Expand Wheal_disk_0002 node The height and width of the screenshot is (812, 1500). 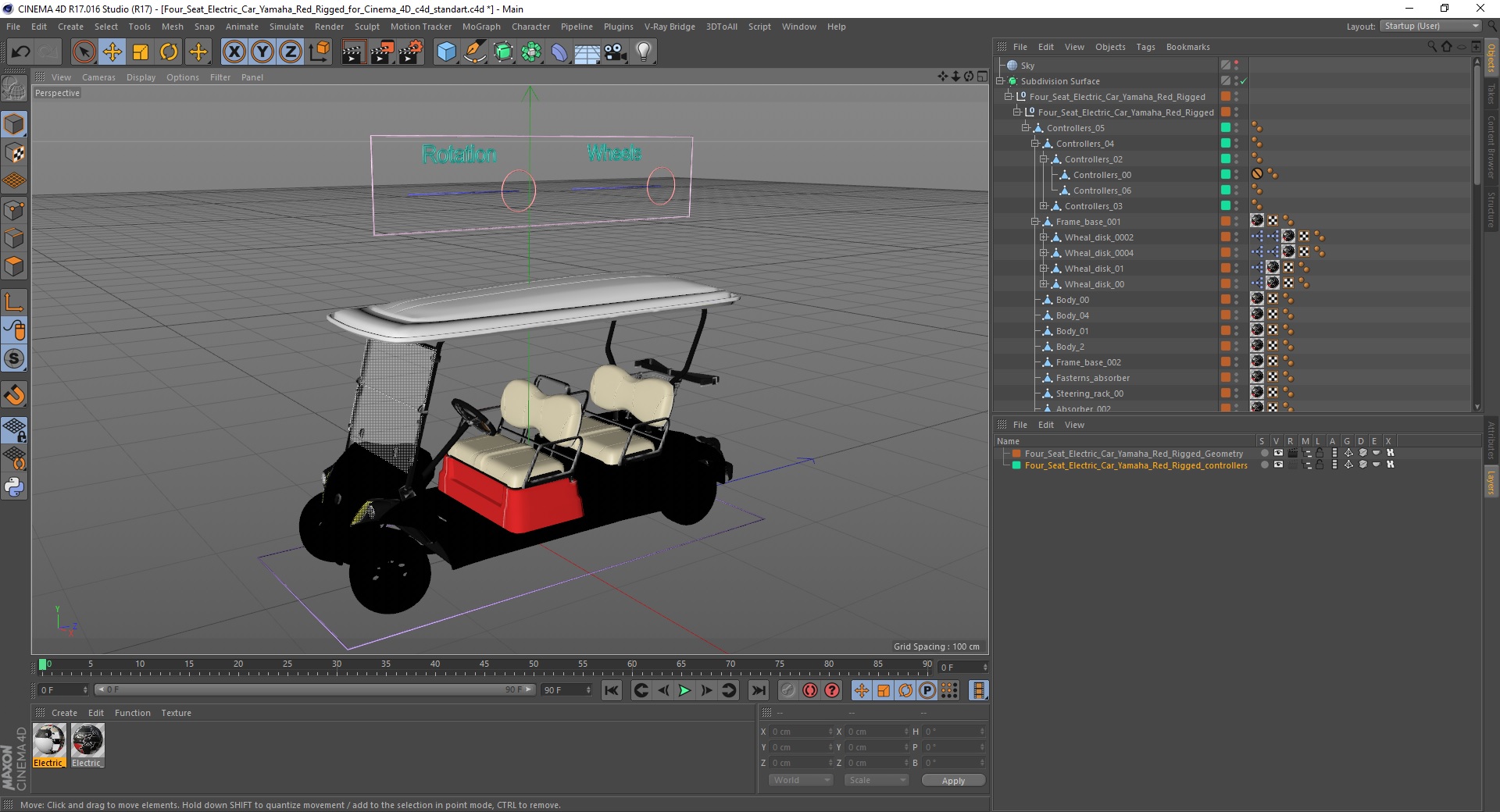pyautogui.click(x=1043, y=237)
